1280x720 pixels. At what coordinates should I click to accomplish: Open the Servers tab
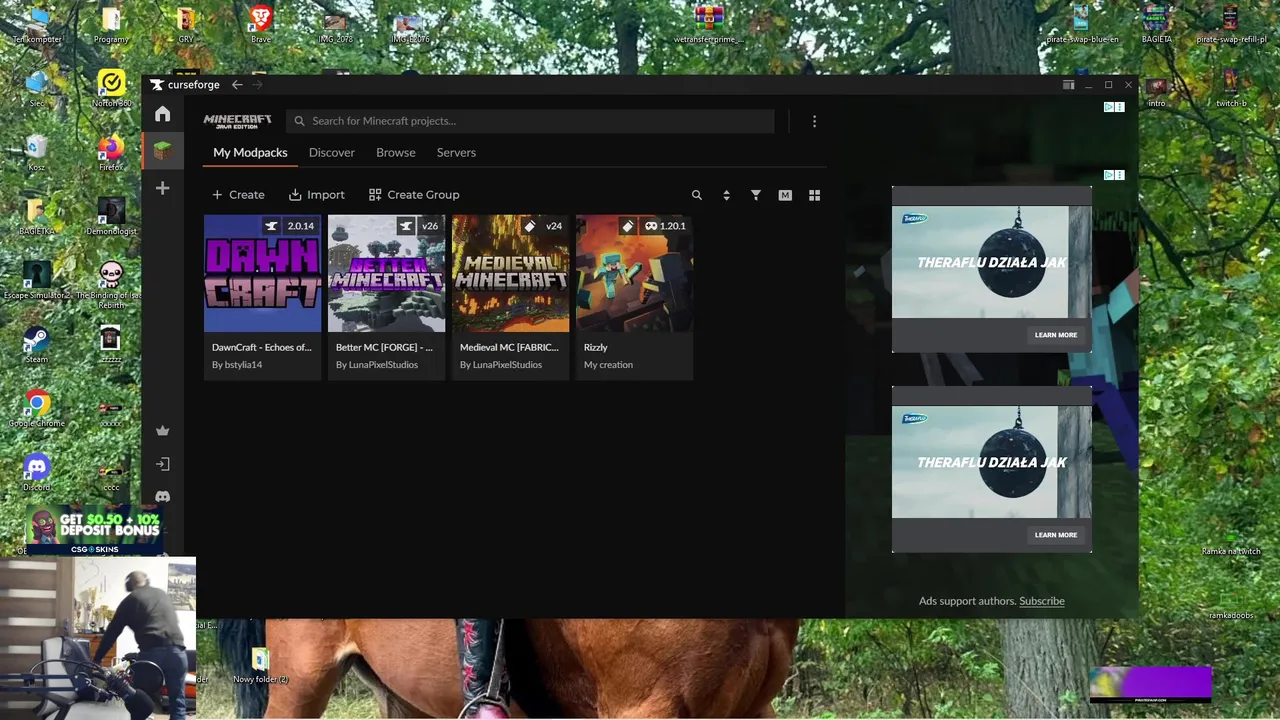tap(456, 152)
